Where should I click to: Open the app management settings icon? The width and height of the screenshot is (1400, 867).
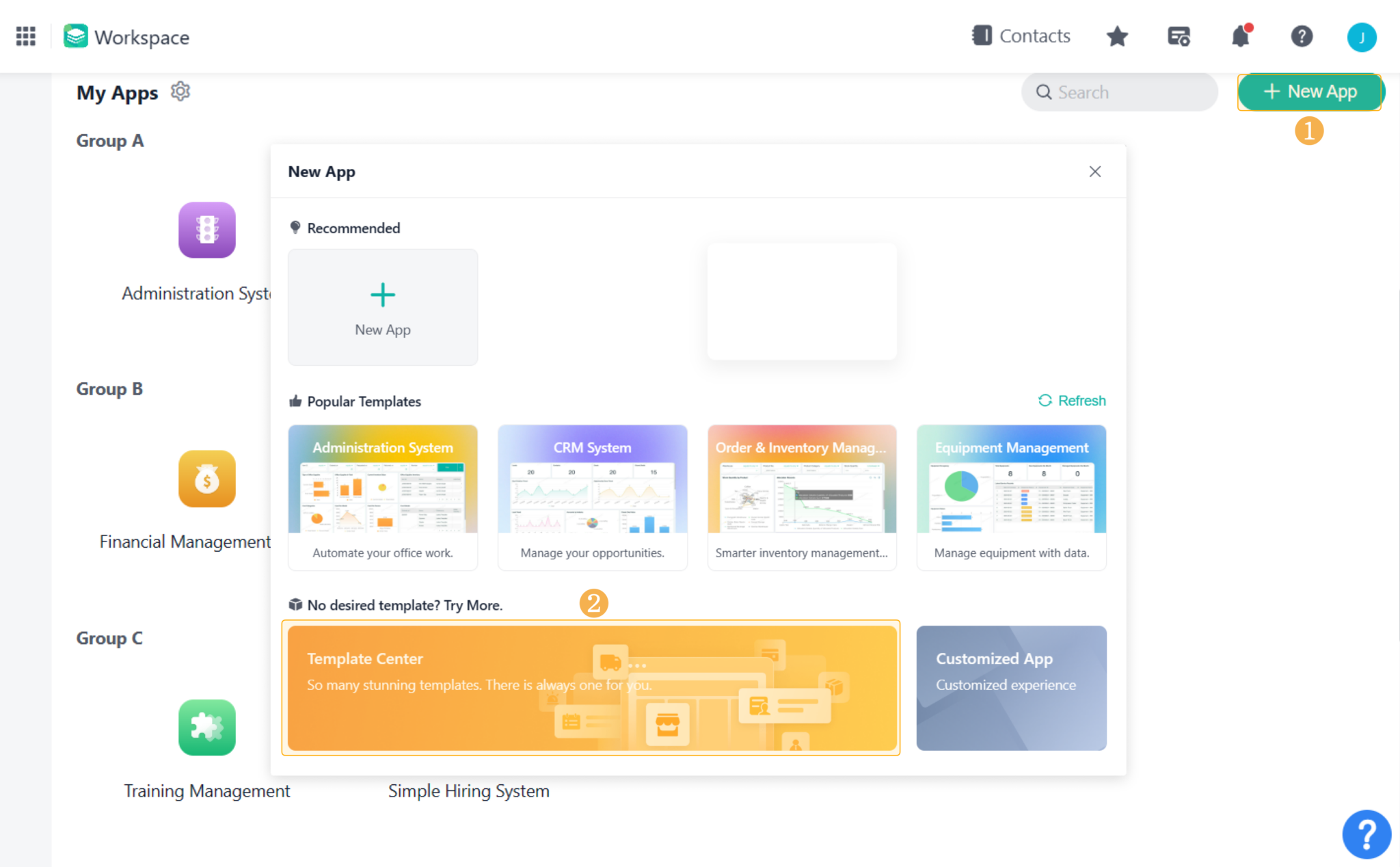[x=1179, y=36]
